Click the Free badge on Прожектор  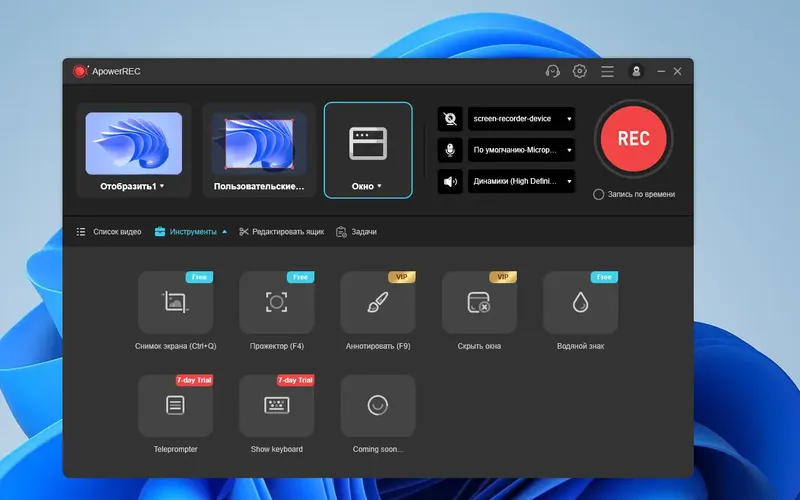(301, 277)
